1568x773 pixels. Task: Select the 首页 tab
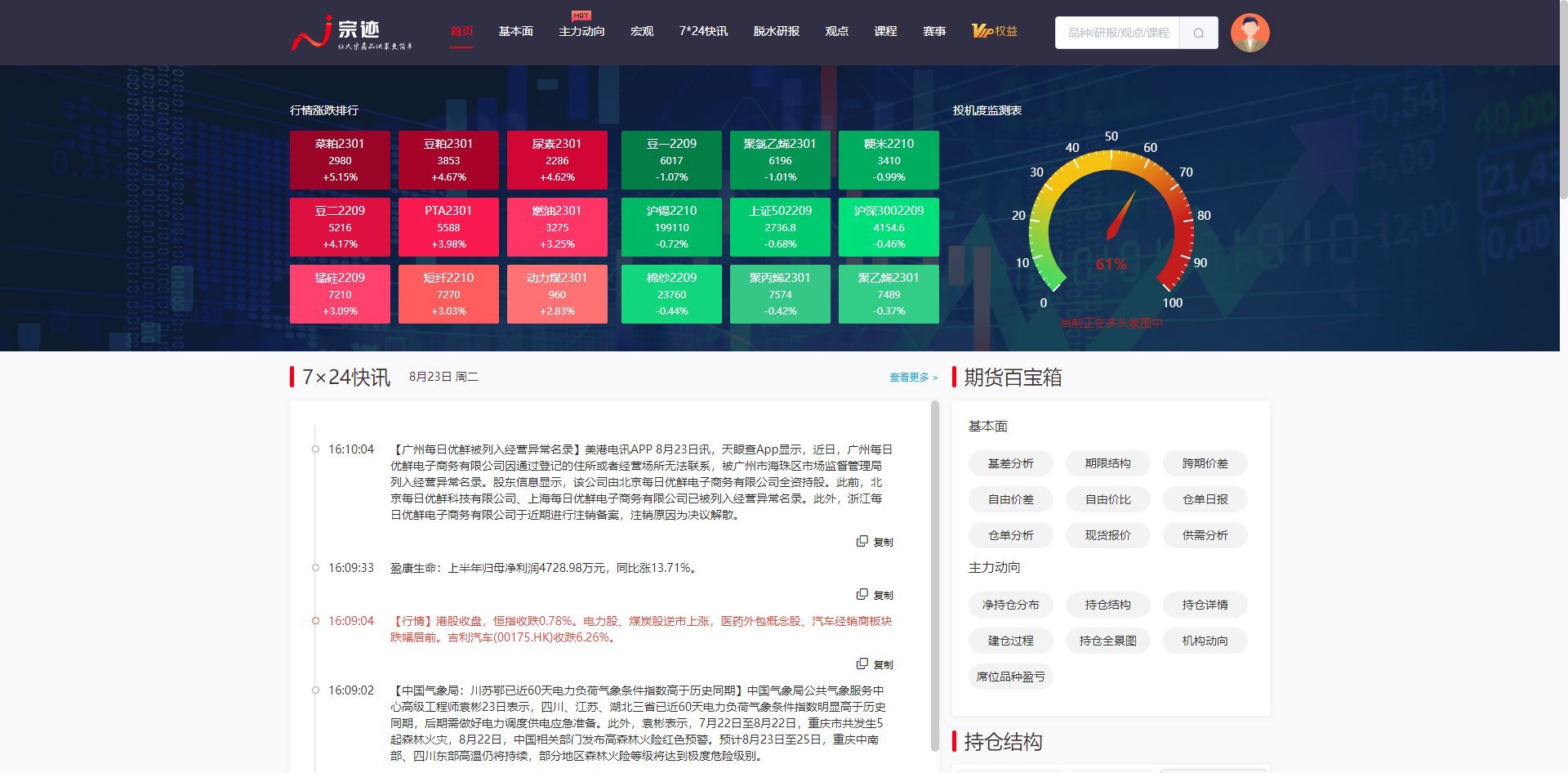coord(461,32)
